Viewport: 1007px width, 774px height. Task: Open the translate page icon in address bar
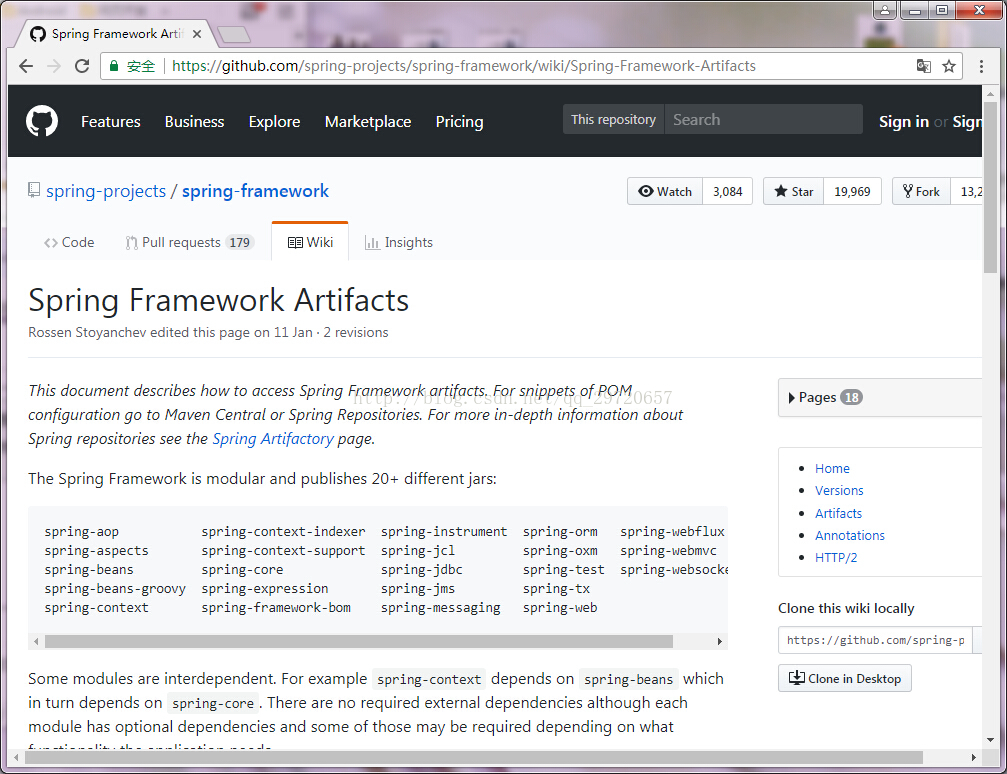pyautogui.click(x=924, y=66)
